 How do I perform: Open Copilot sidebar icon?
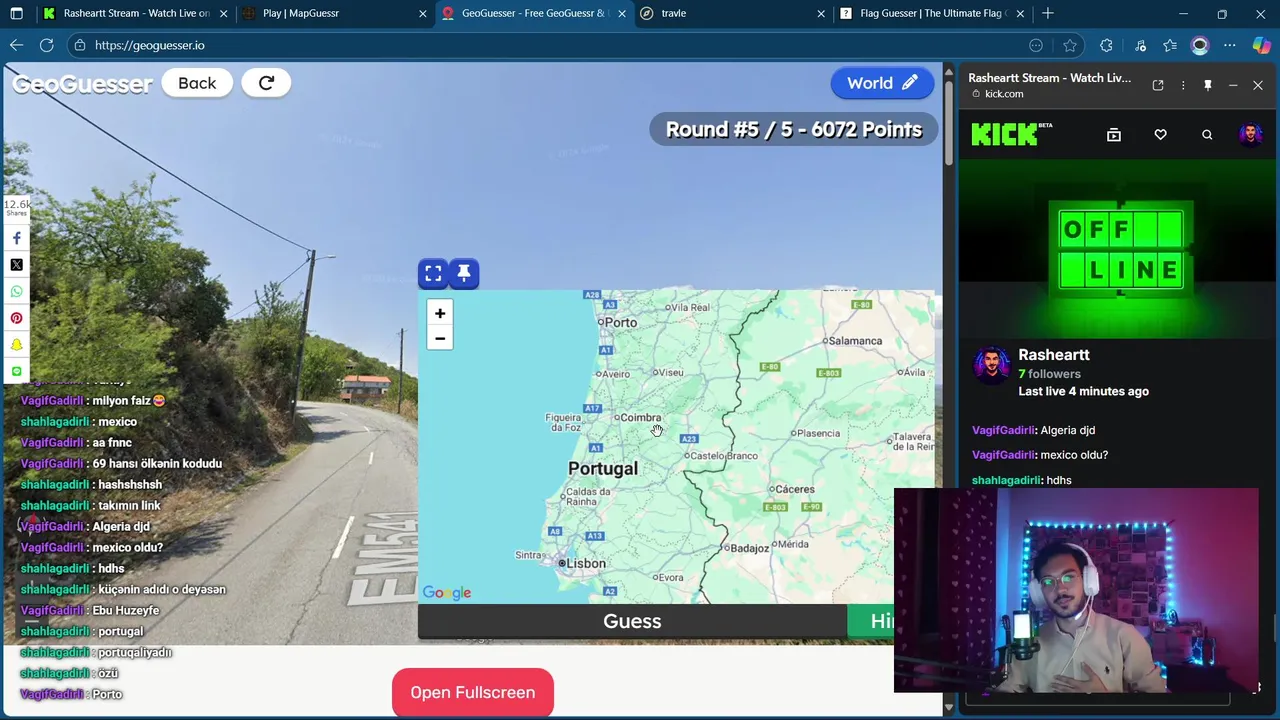pos(1261,45)
